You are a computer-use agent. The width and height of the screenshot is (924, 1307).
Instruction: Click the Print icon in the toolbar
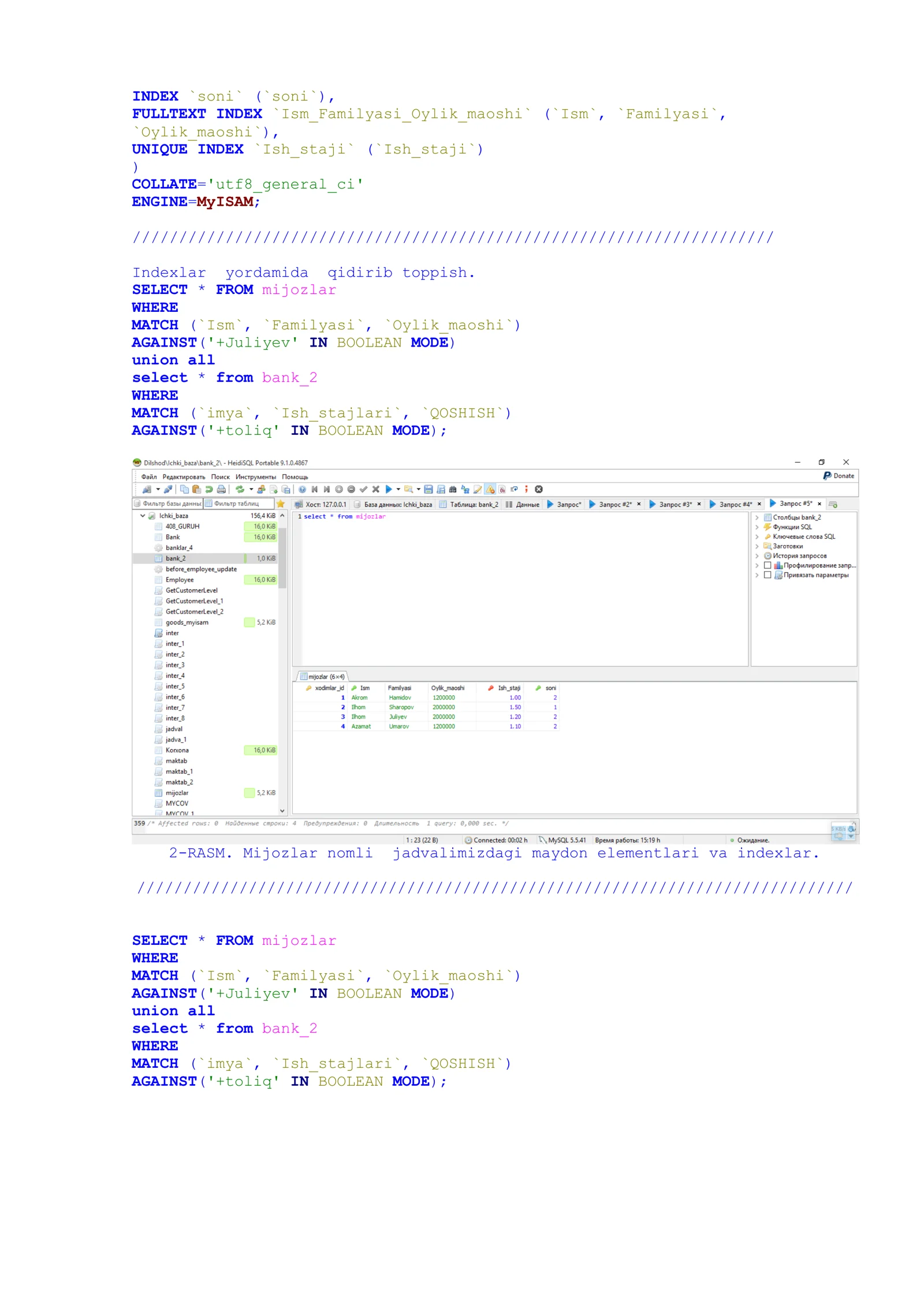point(221,489)
